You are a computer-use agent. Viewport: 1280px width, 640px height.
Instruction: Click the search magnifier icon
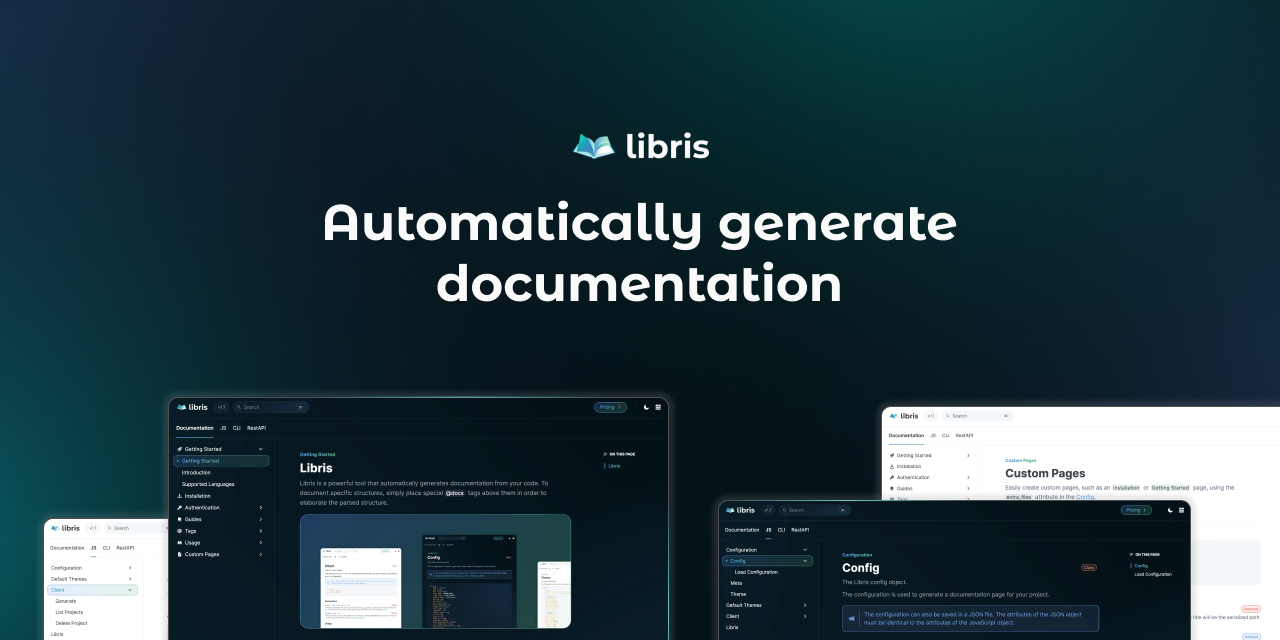point(239,407)
